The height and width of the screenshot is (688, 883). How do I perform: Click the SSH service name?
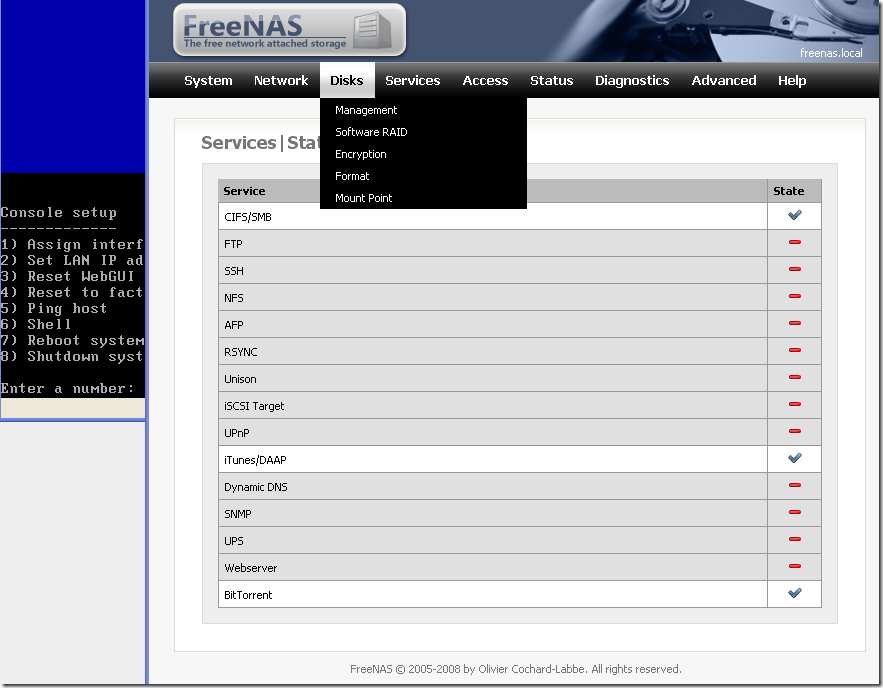point(234,271)
